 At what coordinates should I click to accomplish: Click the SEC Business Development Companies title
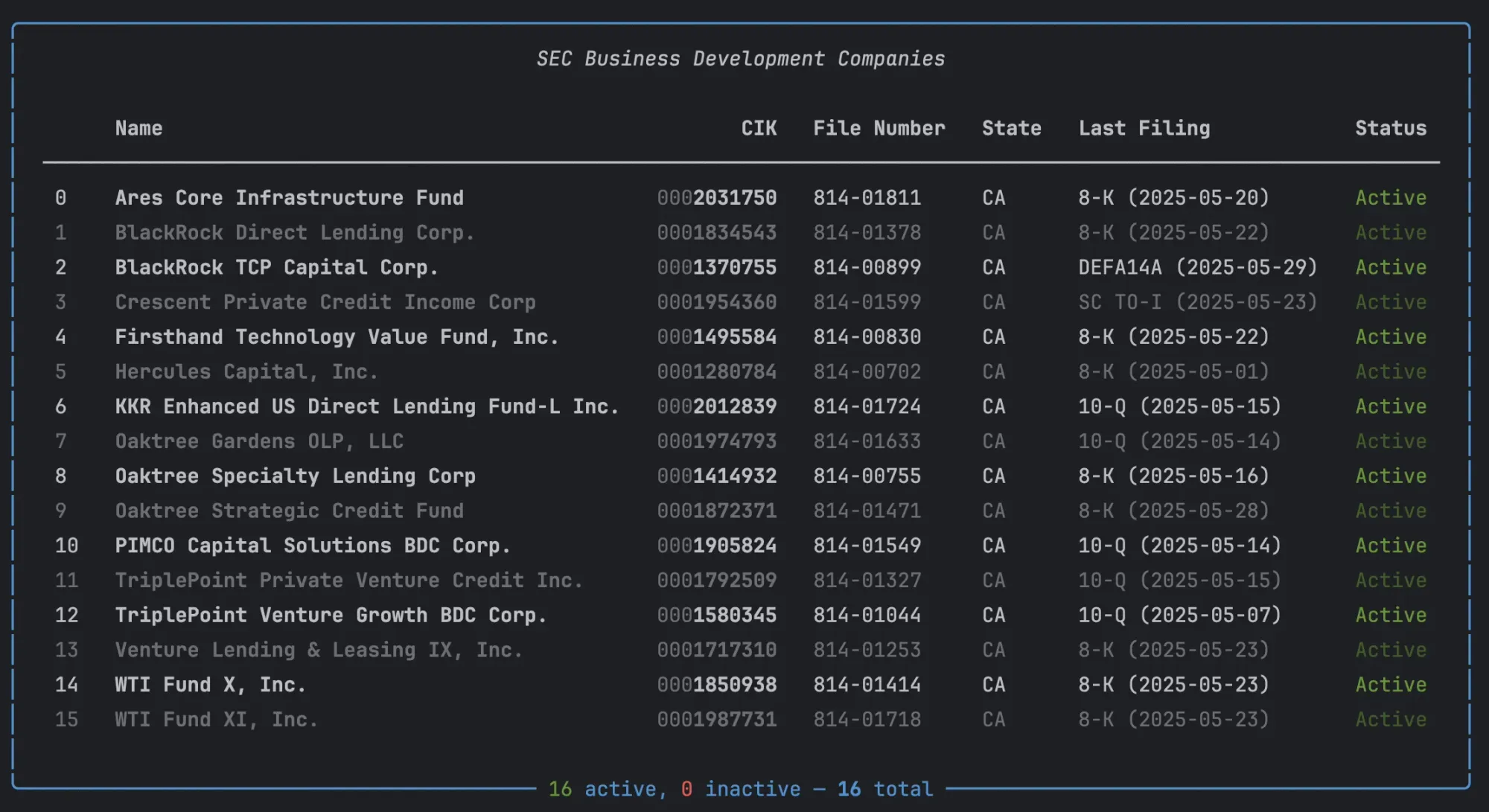coord(742,58)
